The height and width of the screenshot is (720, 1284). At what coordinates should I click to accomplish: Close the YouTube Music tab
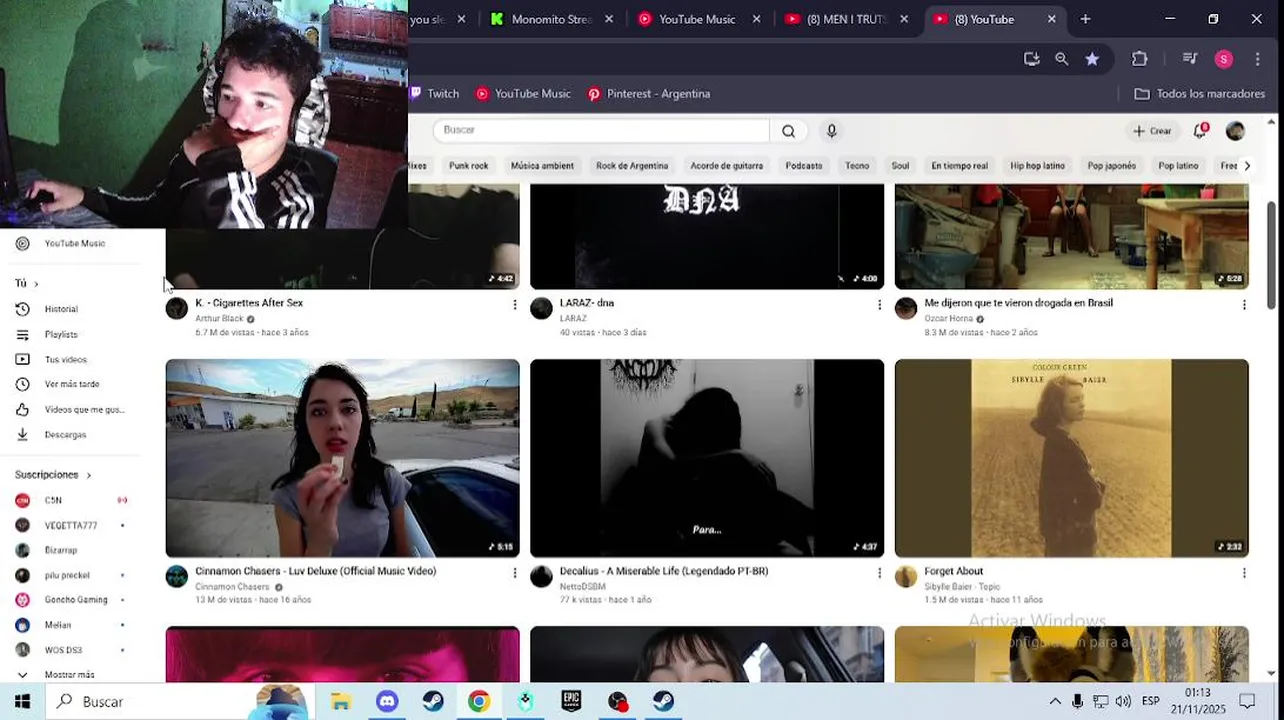tap(756, 19)
